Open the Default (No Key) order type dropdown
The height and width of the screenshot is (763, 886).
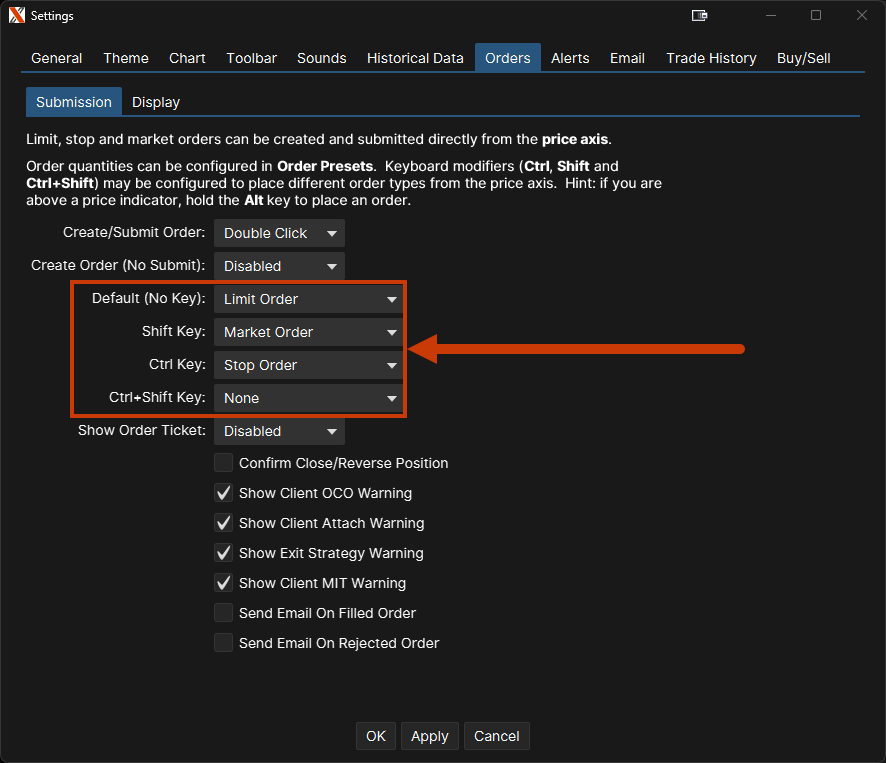tap(308, 299)
